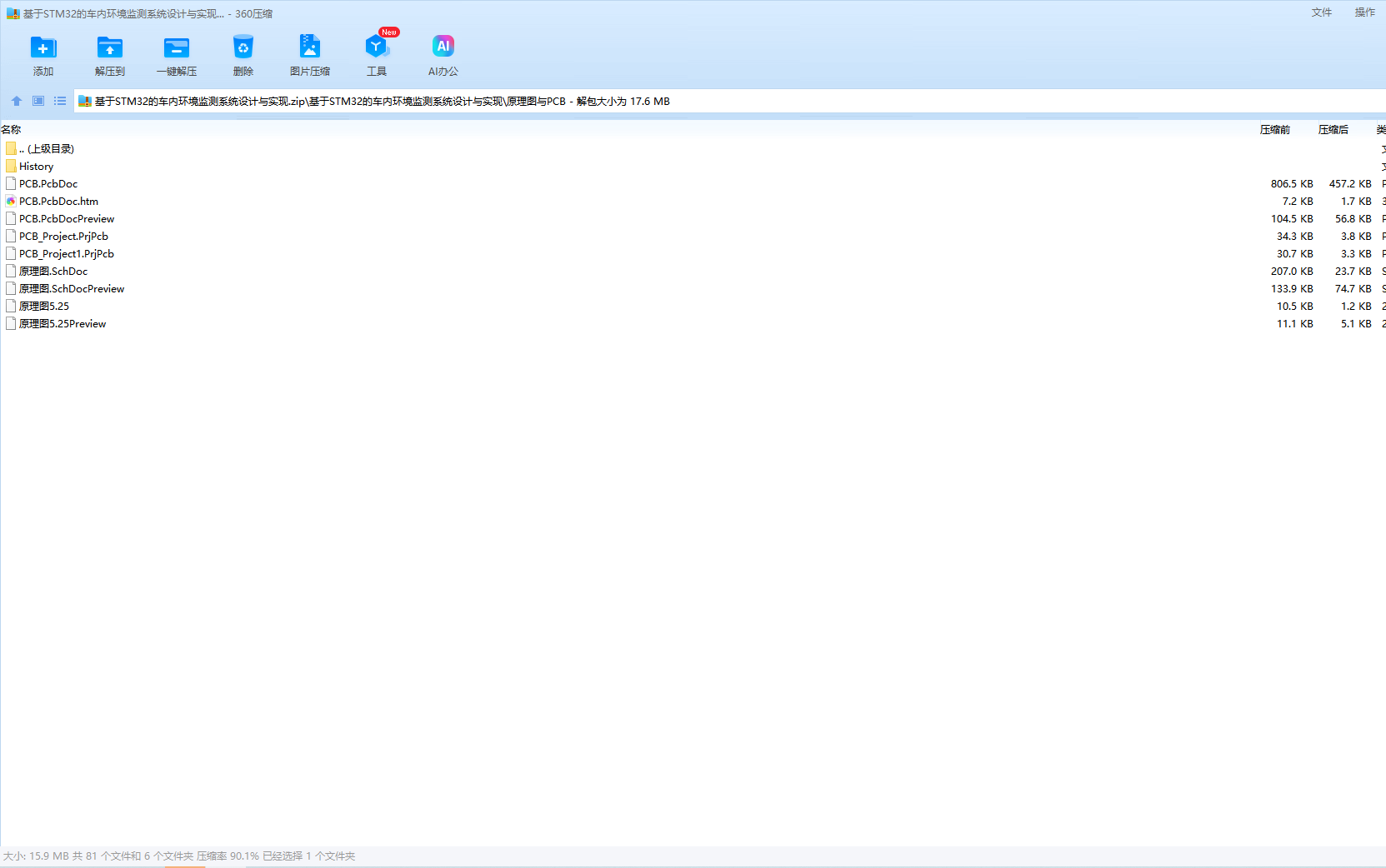Sort by Name (名称) column header
This screenshot has height=868, width=1386.
(12, 130)
